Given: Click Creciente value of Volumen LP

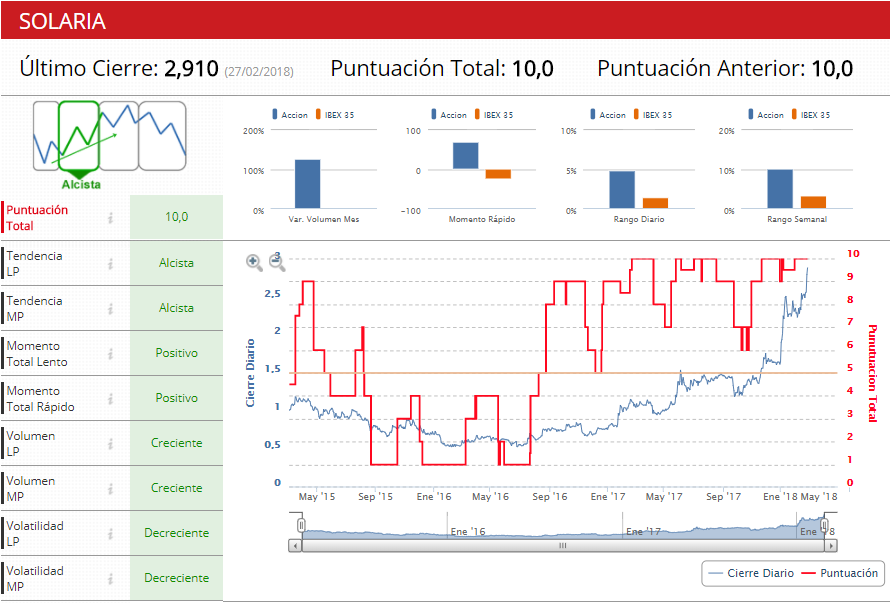Looking at the screenshot, I should (x=177, y=443).
